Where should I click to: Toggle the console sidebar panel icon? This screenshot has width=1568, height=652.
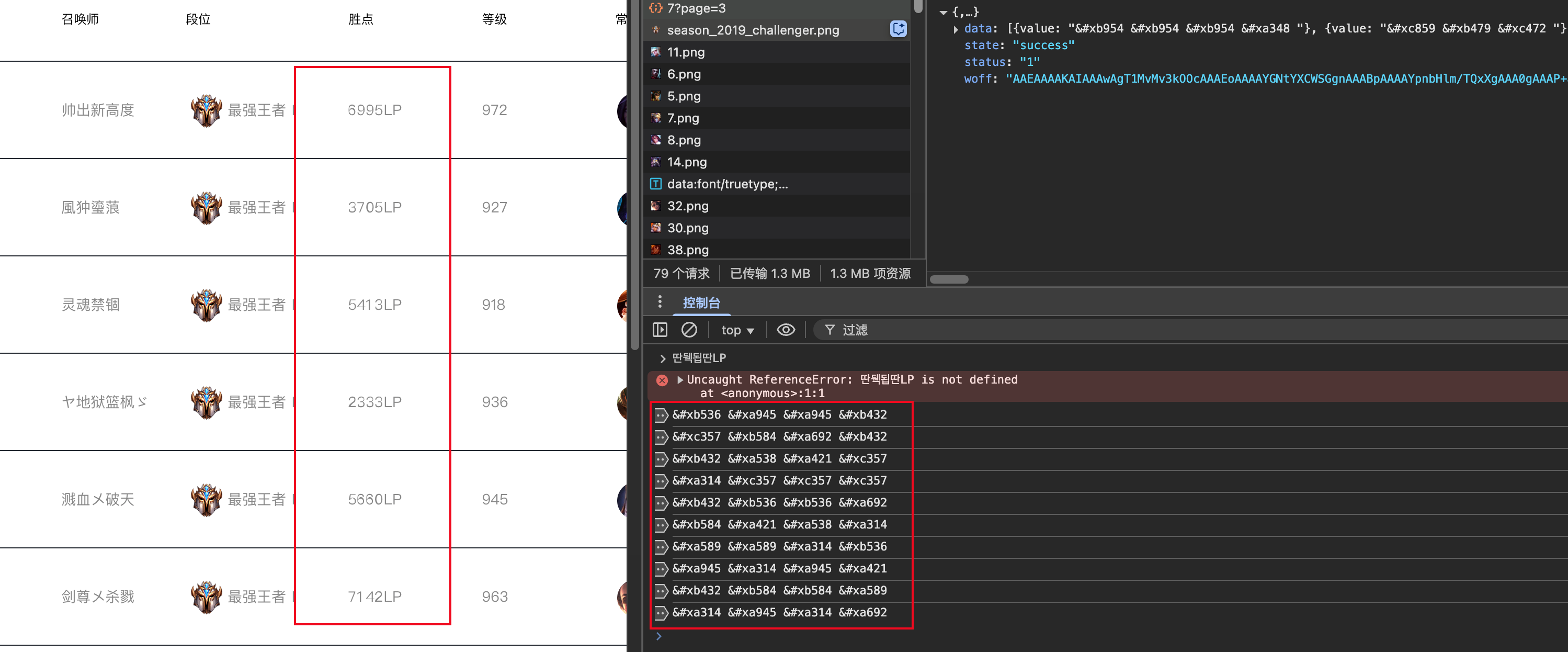[660, 330]
